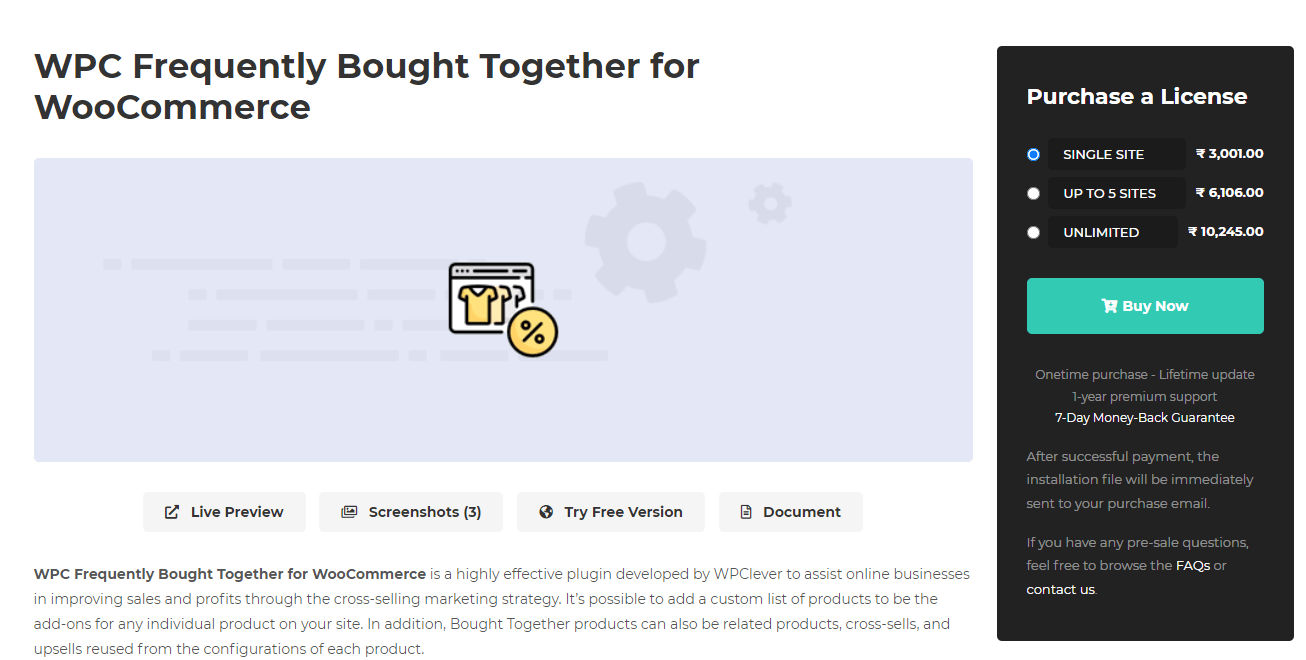
Task: Click the WPC Frequently Bought Together heading
Action: coord(366,86)
